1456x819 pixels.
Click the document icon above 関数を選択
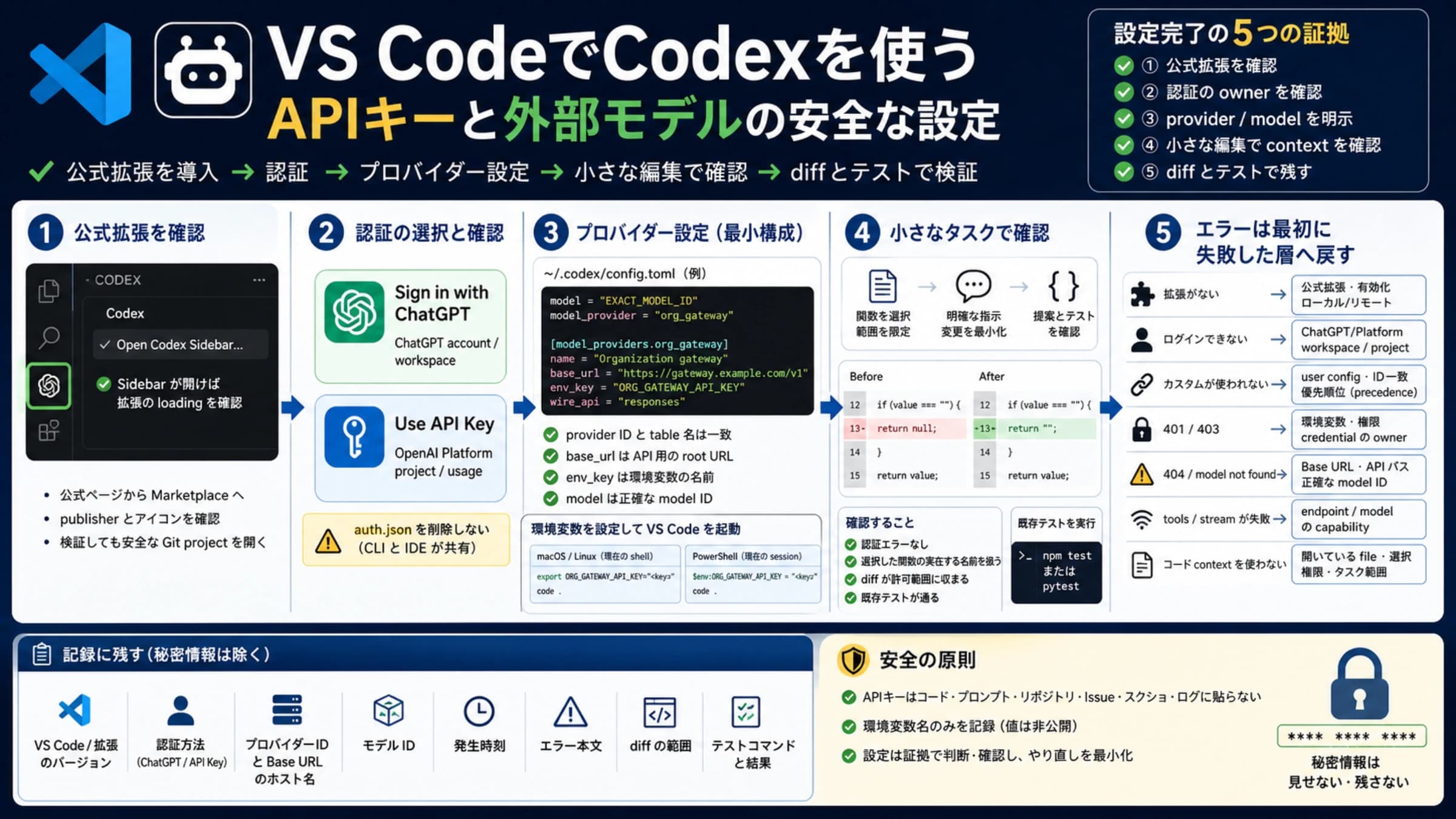(x=883, y=286)
